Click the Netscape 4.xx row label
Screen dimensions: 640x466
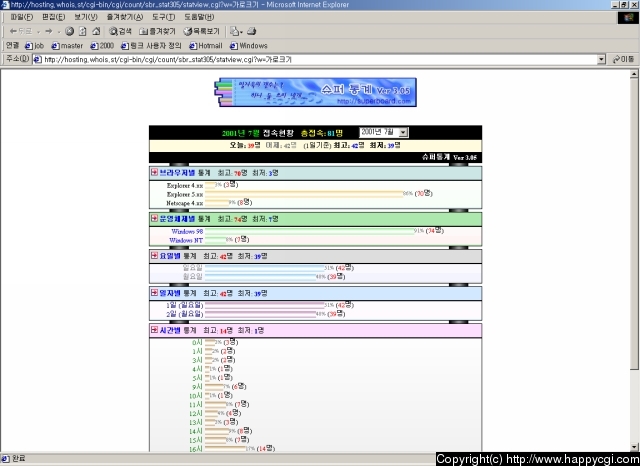pos(184,203)
